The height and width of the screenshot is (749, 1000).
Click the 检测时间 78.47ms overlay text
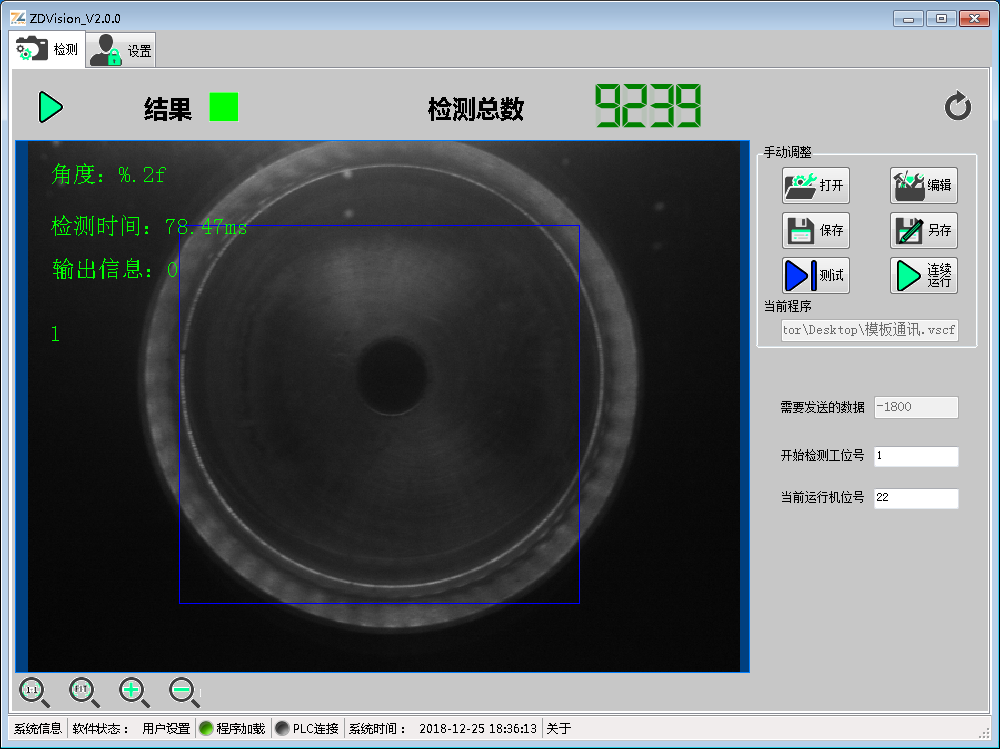(149, 226)
